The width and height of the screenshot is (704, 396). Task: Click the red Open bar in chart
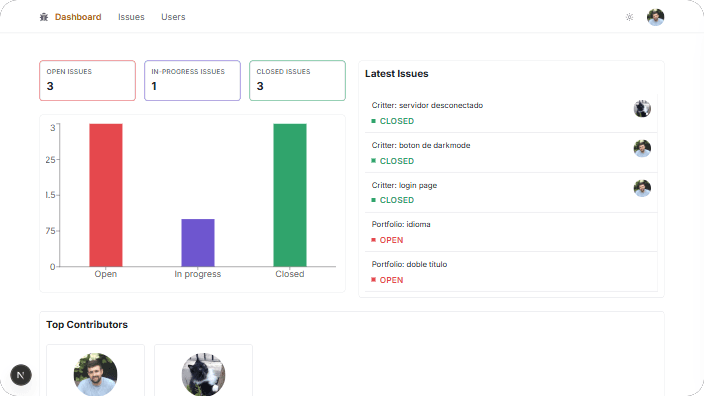106,195
